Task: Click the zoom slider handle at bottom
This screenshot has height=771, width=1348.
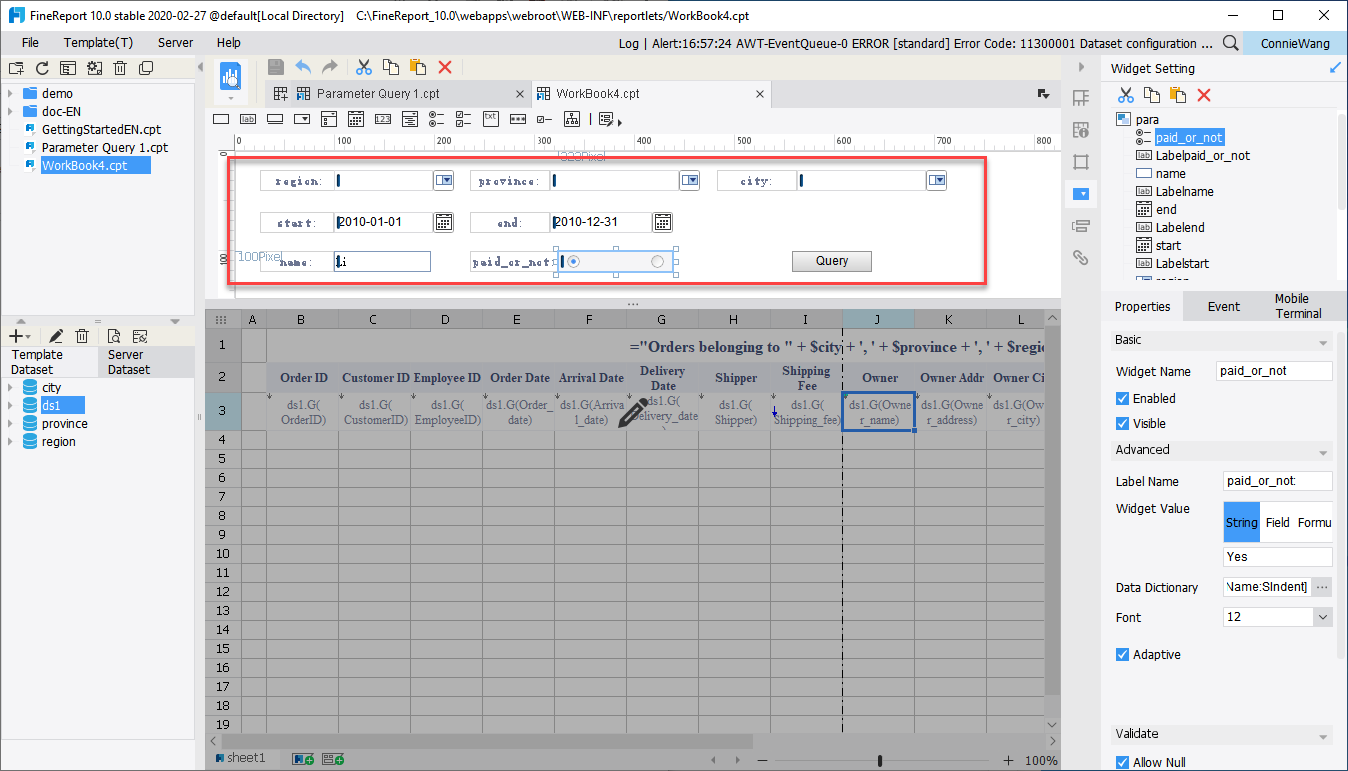Action: [880, 760]
